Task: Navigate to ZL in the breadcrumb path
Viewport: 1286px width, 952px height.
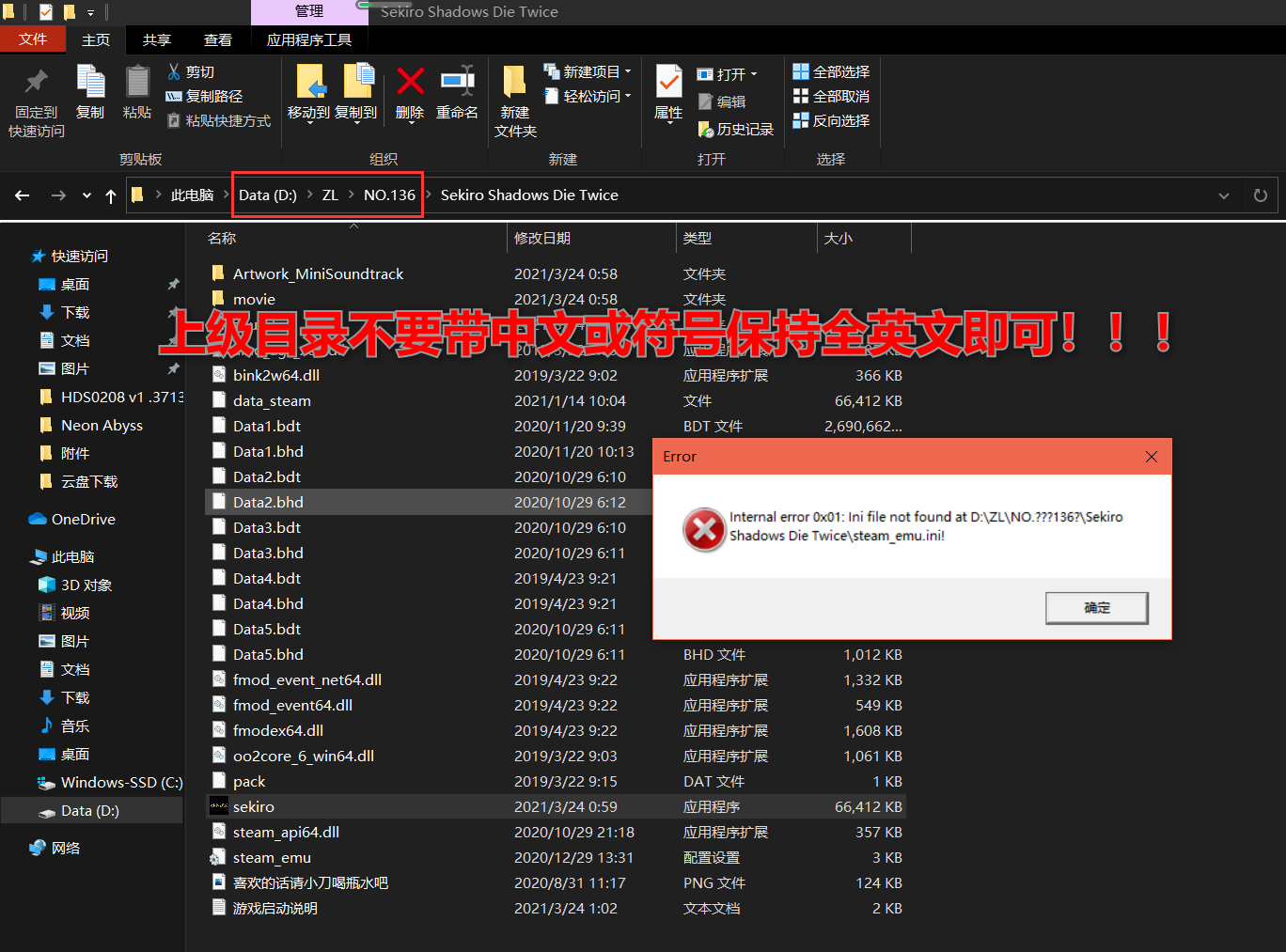Action: (330, 195)
